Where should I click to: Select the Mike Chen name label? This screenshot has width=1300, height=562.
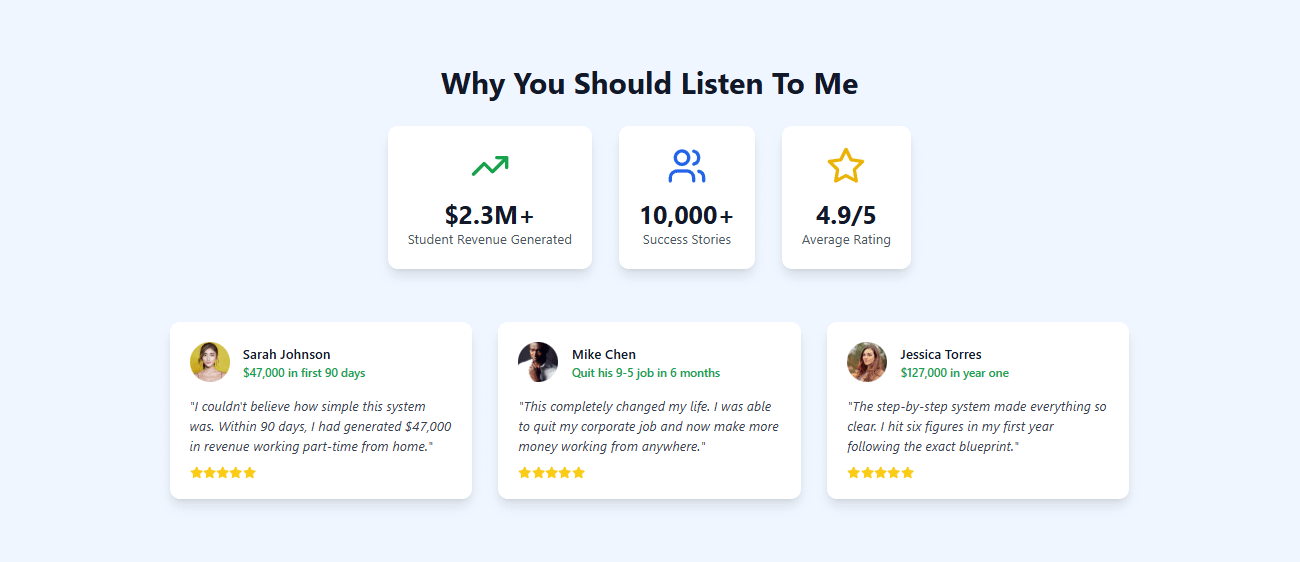coord(604,354)
